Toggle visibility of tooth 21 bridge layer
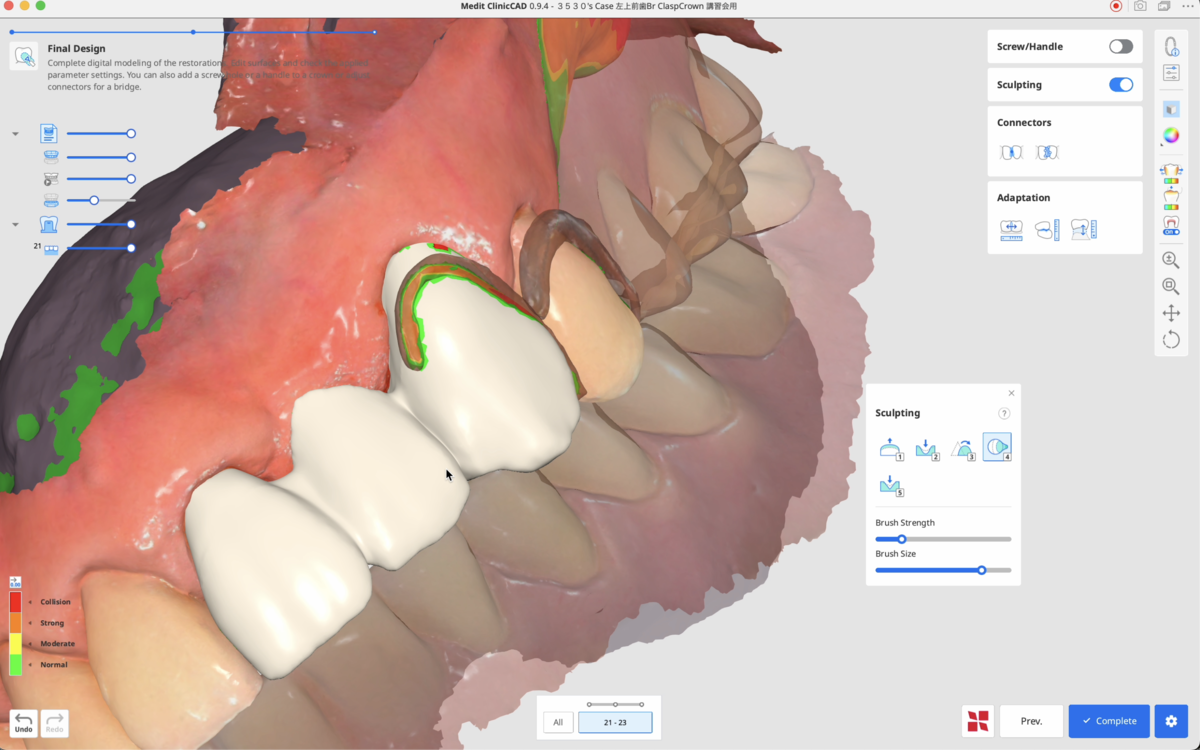The width and height of the screenshot is (1200, 750). click(51, 249)
